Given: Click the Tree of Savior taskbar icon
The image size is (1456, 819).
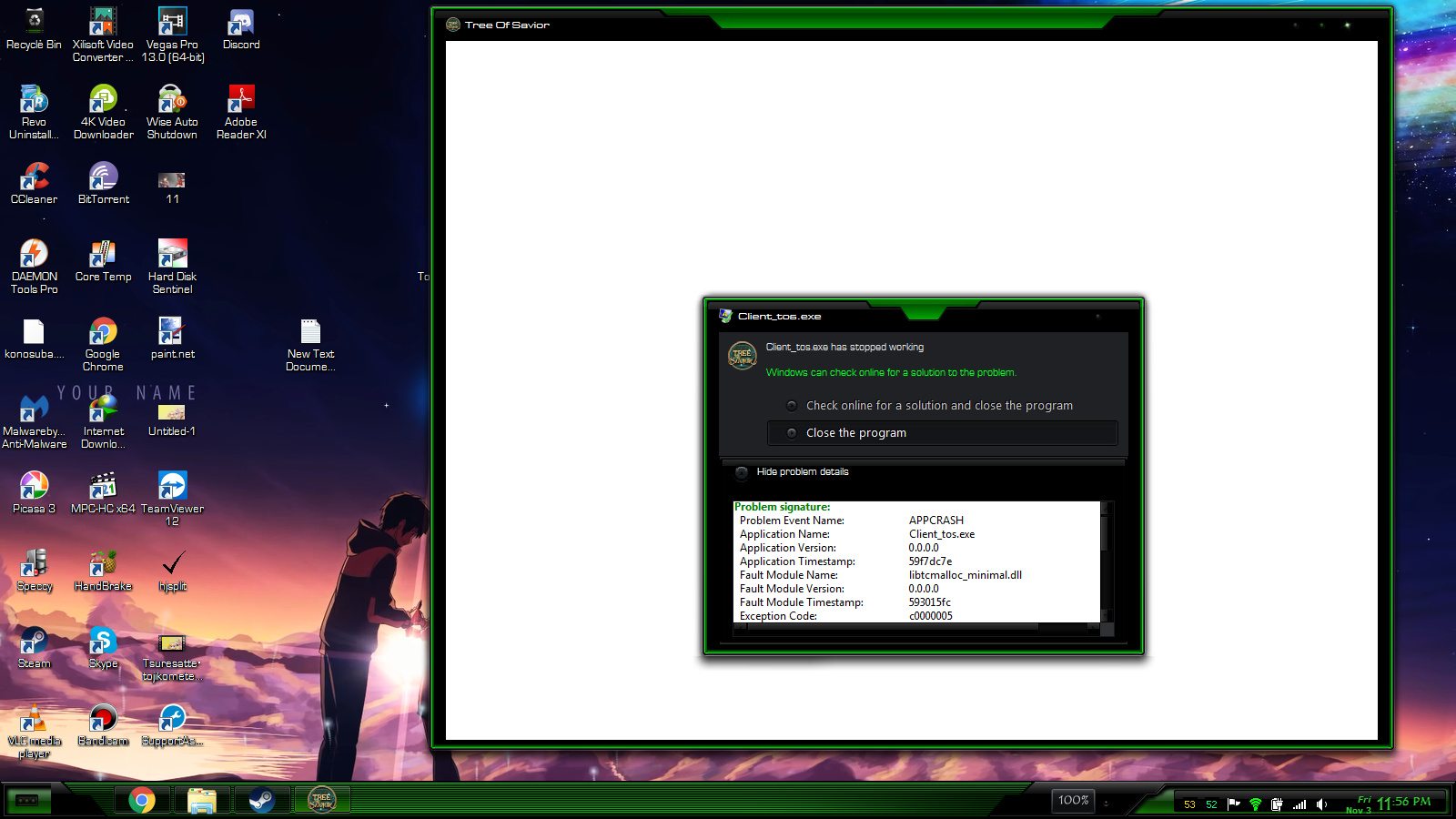Looking at the screenshot, I should [321, 800].
